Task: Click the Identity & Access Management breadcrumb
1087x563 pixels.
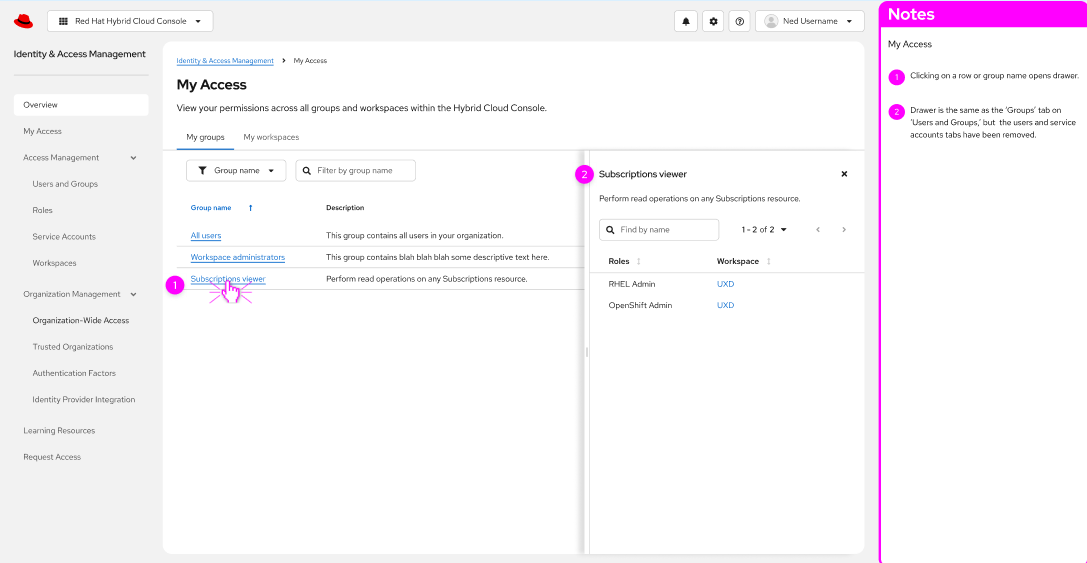Action: (225, 61)
